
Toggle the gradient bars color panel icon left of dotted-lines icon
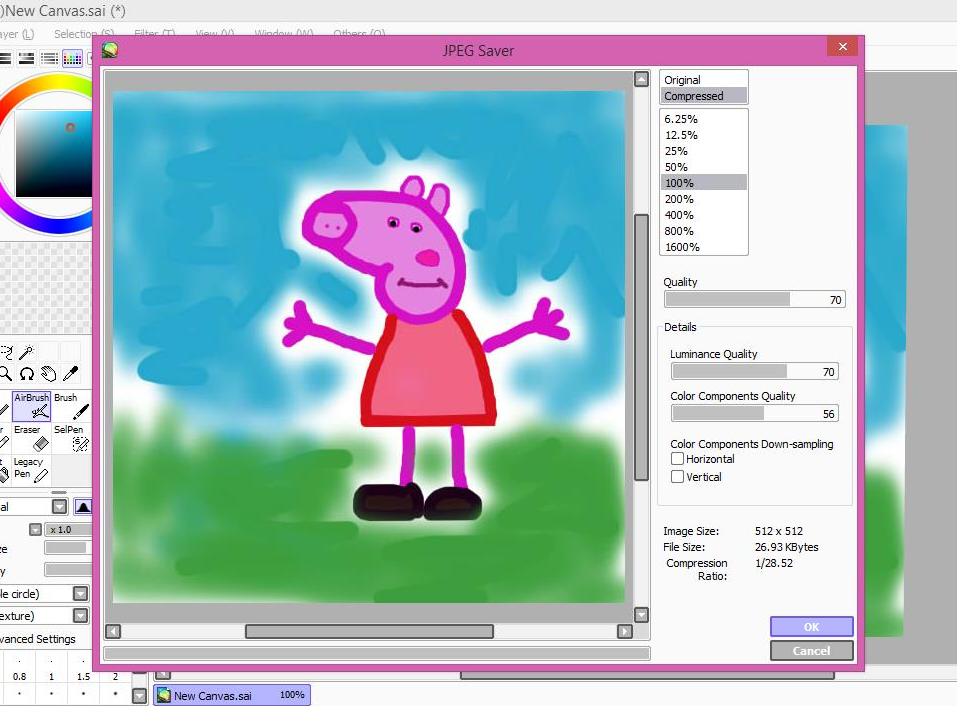pos(26,59)
